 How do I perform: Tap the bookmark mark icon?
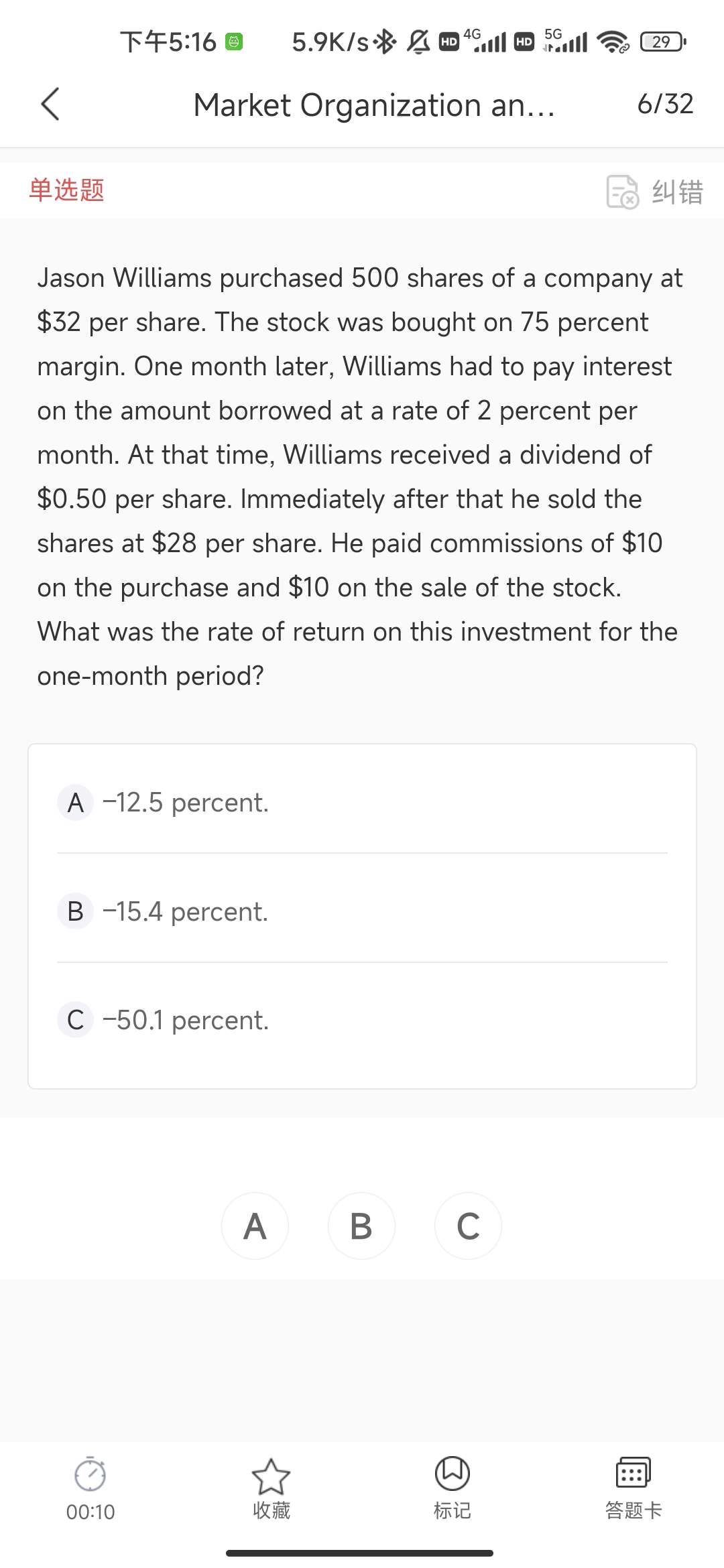point(452,1474)
